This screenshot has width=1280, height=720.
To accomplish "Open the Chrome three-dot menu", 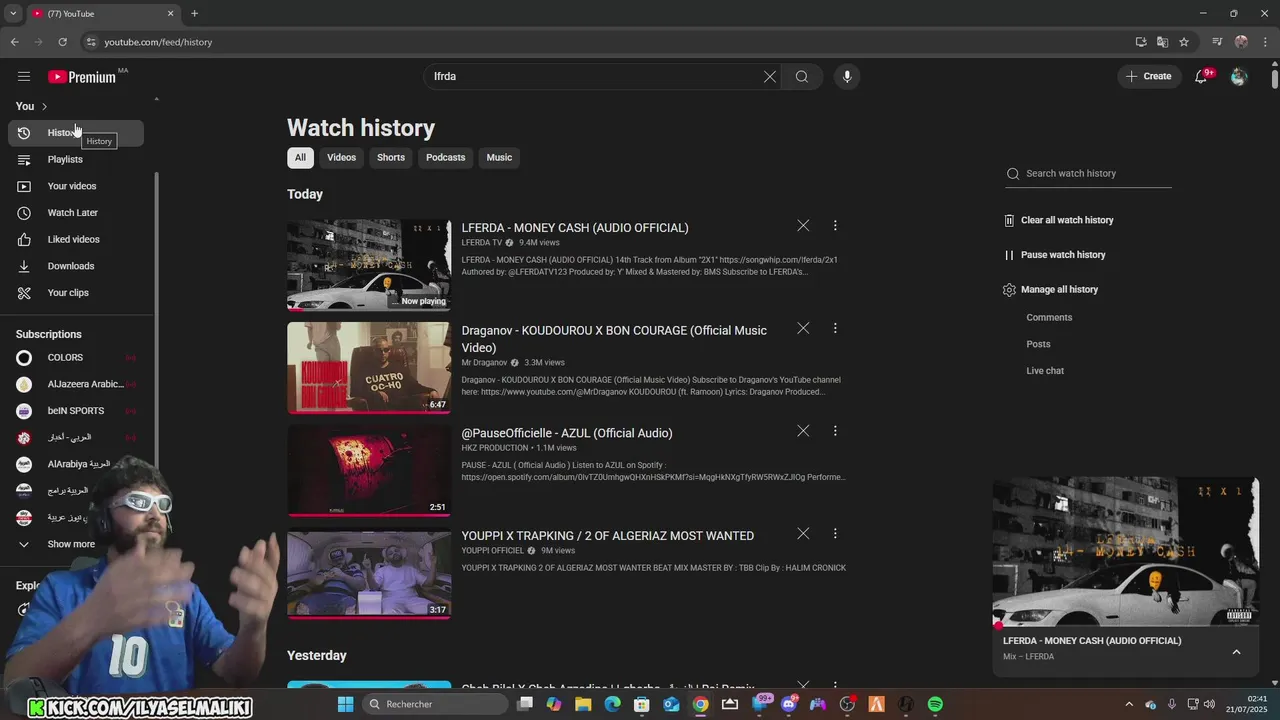I will pyautogui.click(x=1265, y=42).
